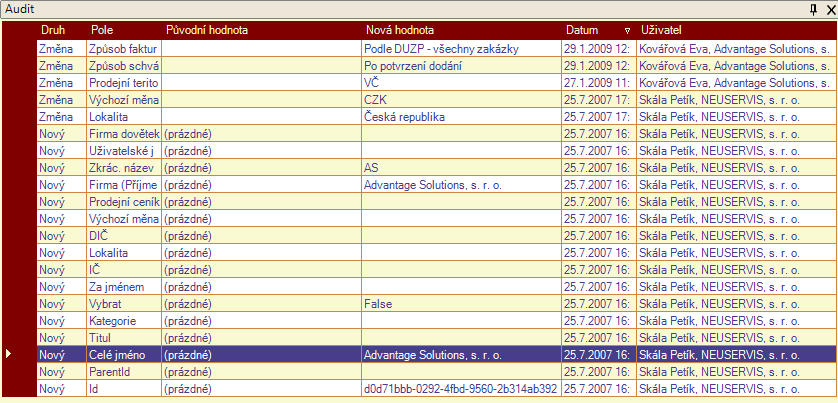Click the Původní hodnota column header
The width and height of the screenshot is (838, 403).
(x=260, y=30)
